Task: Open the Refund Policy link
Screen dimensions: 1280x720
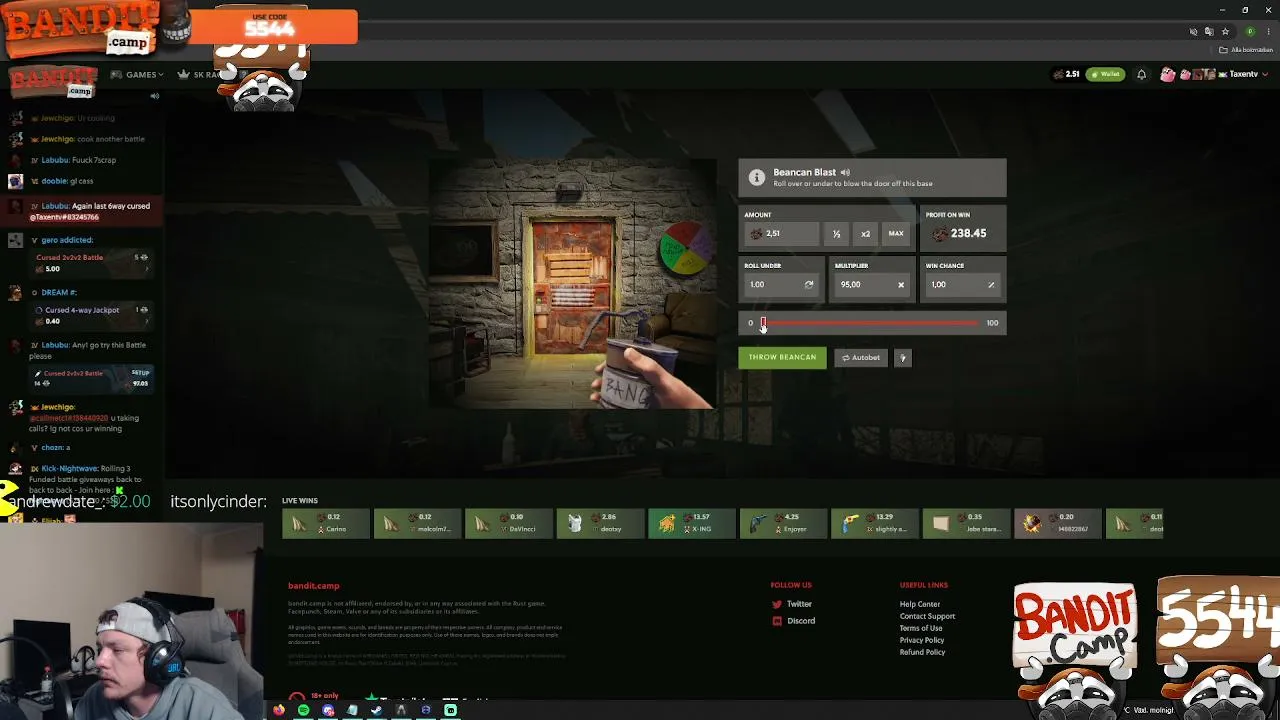Action: [922, 652]
